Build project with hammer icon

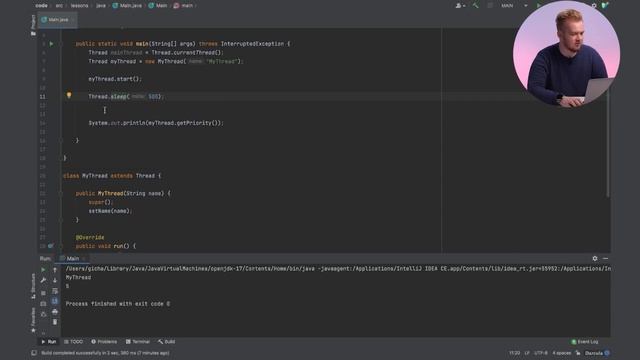point(476,6)
